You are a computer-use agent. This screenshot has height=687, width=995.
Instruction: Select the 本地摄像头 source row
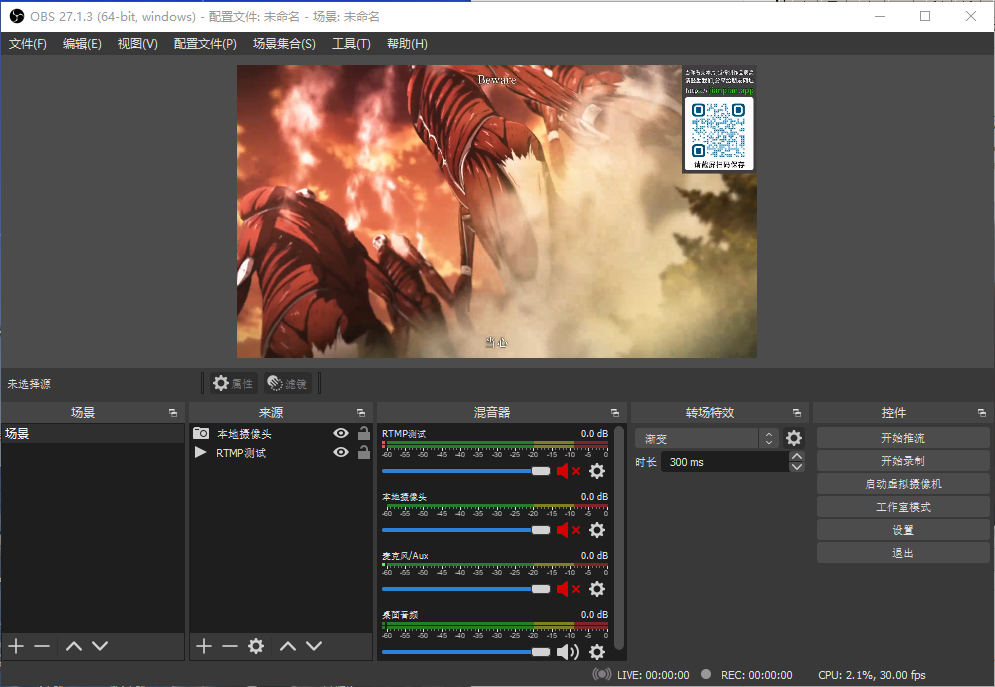click(x=281, y=434)
